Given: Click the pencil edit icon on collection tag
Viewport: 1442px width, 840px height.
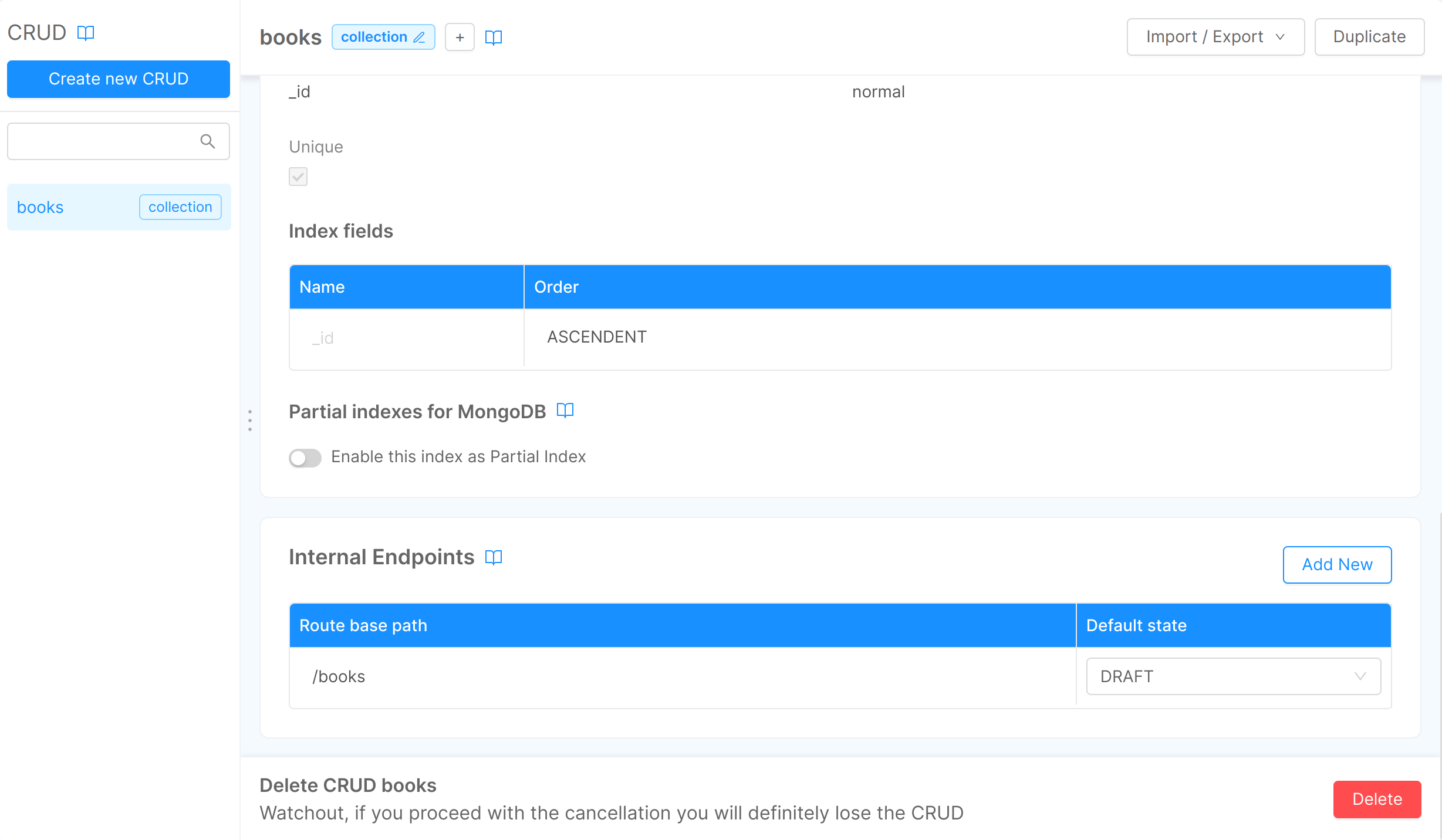Looking at the screenshot, I should tap(419, 38).
